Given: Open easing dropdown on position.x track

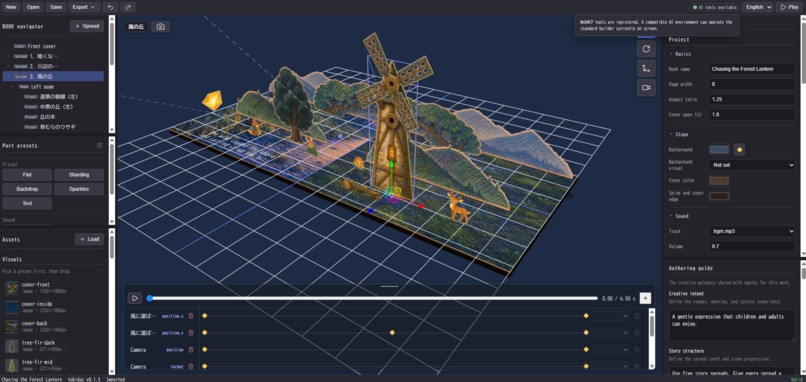Looking at the screenshot, I should coord(610,316).
